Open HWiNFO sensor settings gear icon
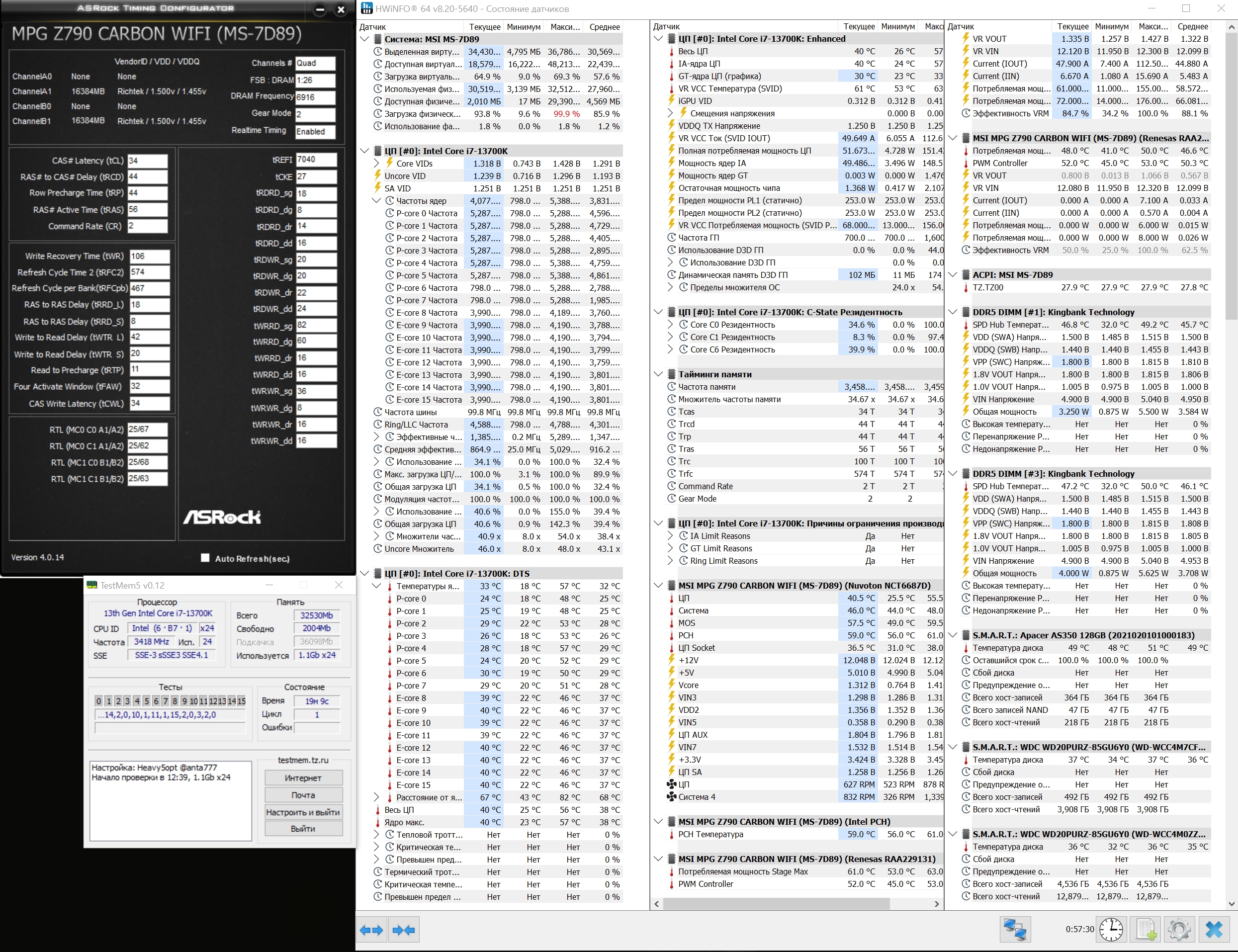This screenshot has width=1238, height=952. click(1179, 930)
